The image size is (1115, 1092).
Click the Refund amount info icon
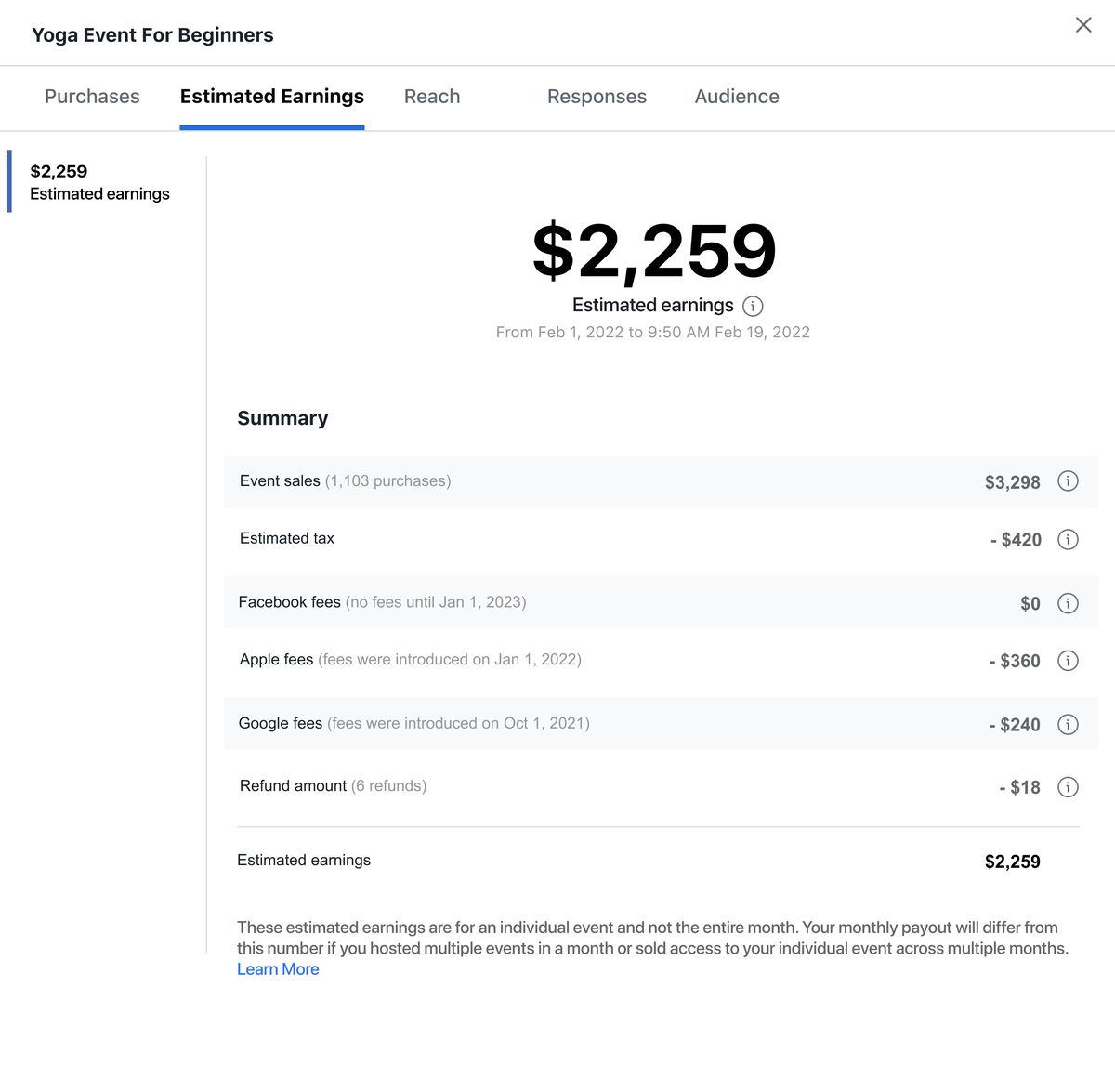click(1068, 787)
